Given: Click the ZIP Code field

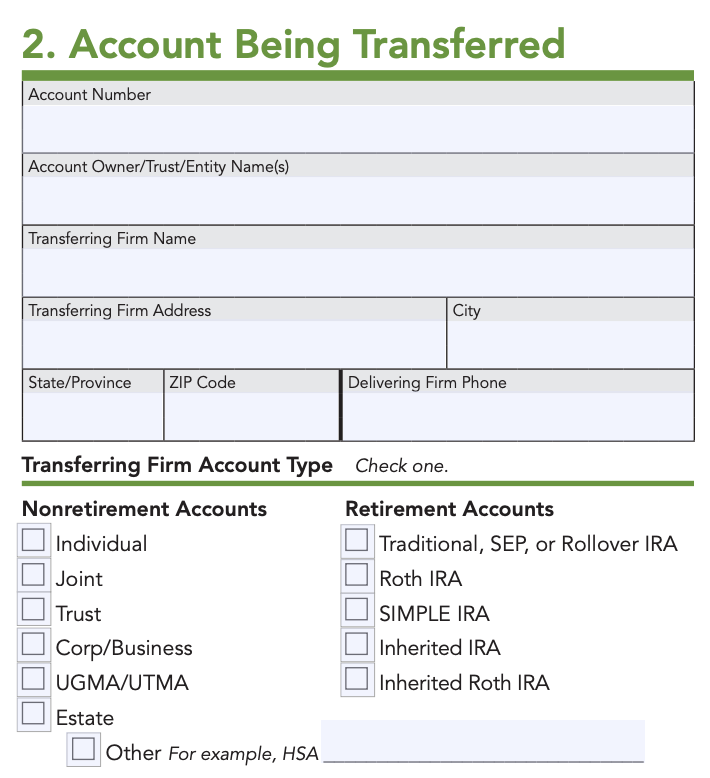Looking at the screenshot, I should pyautogui.click(x=252, y=417).
